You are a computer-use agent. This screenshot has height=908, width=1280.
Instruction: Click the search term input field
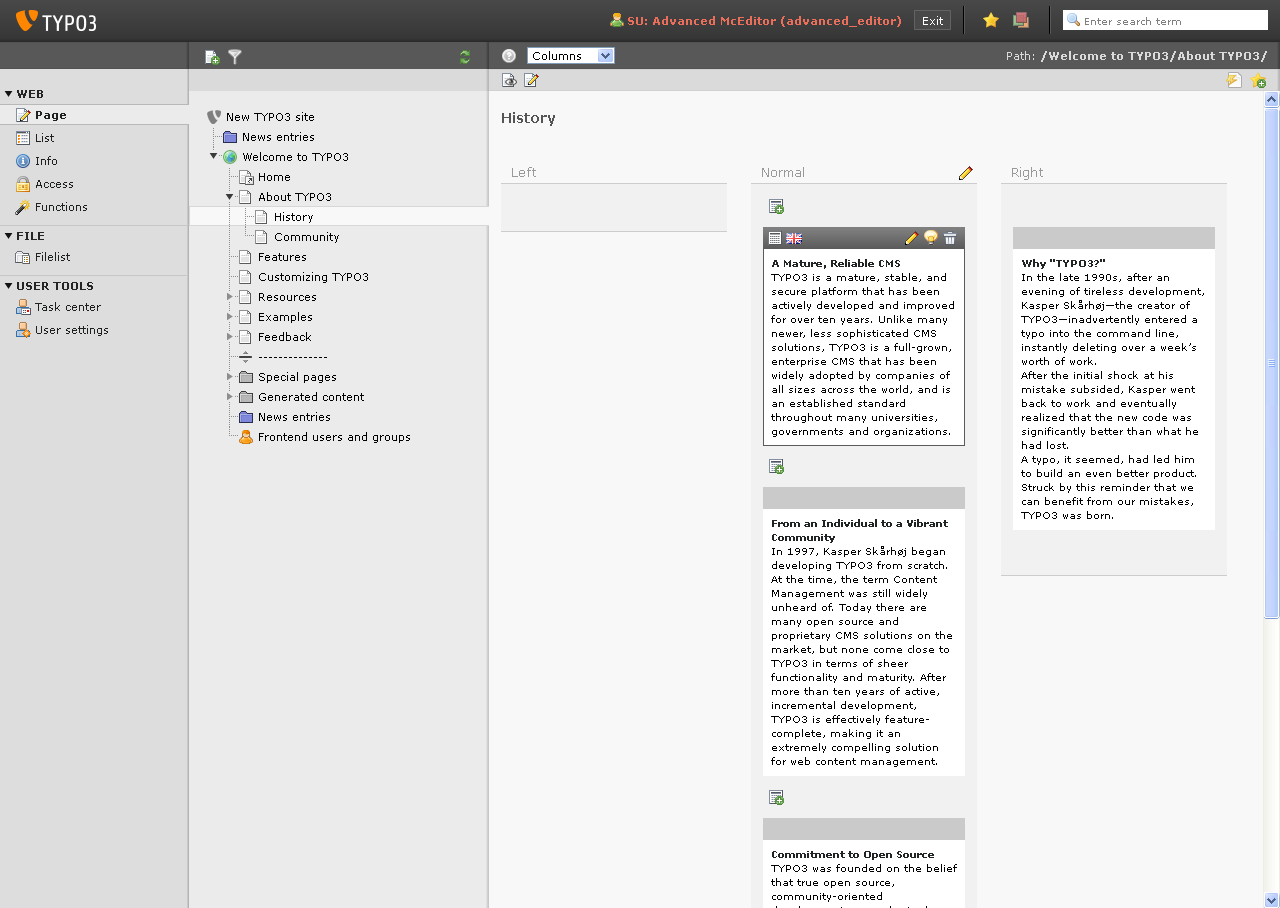point(1165,20)
